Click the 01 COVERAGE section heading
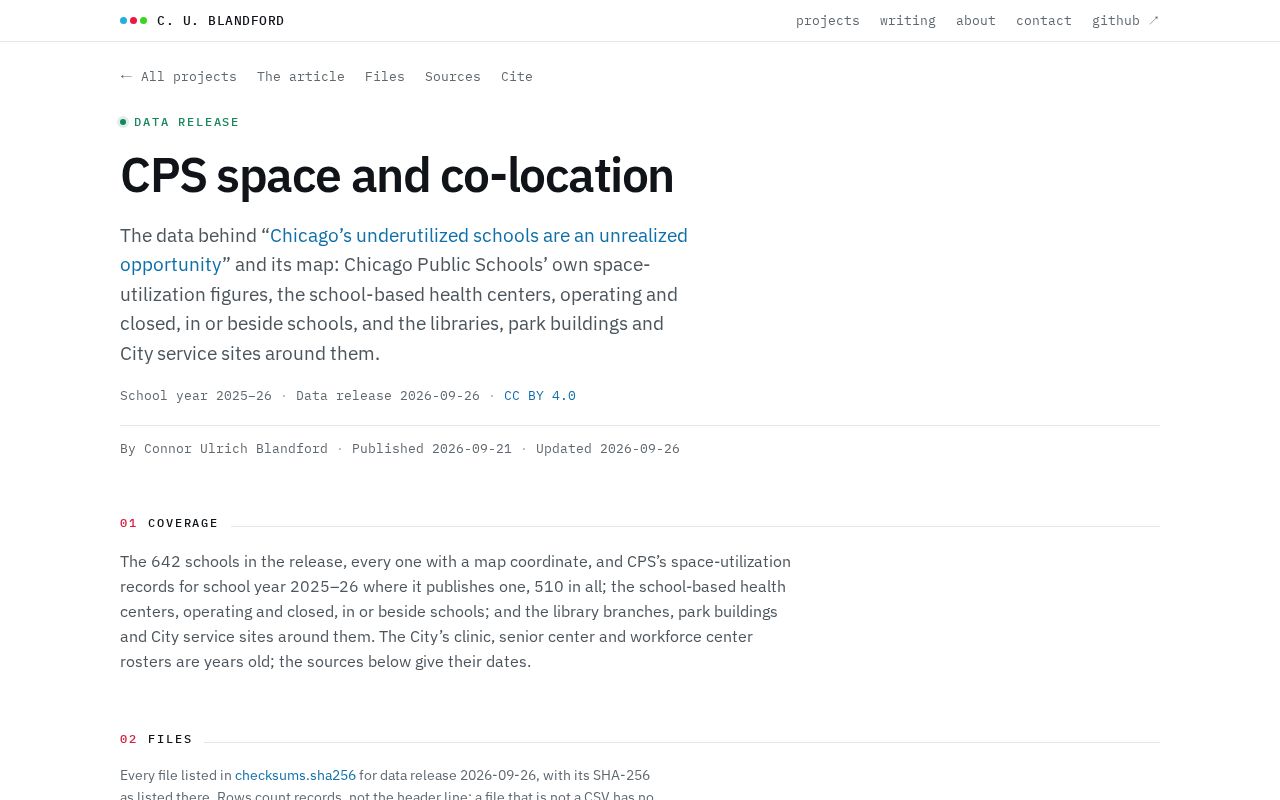The height and width of the screenshot is (800, 1280). click(x=169, y=523)
